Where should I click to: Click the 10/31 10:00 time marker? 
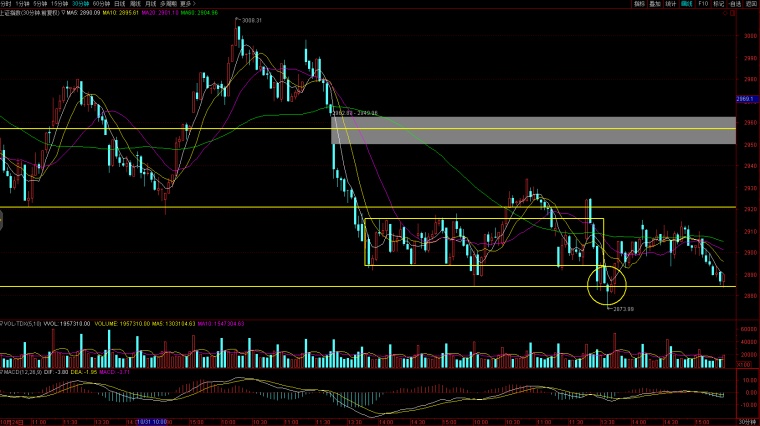point(152,422)
